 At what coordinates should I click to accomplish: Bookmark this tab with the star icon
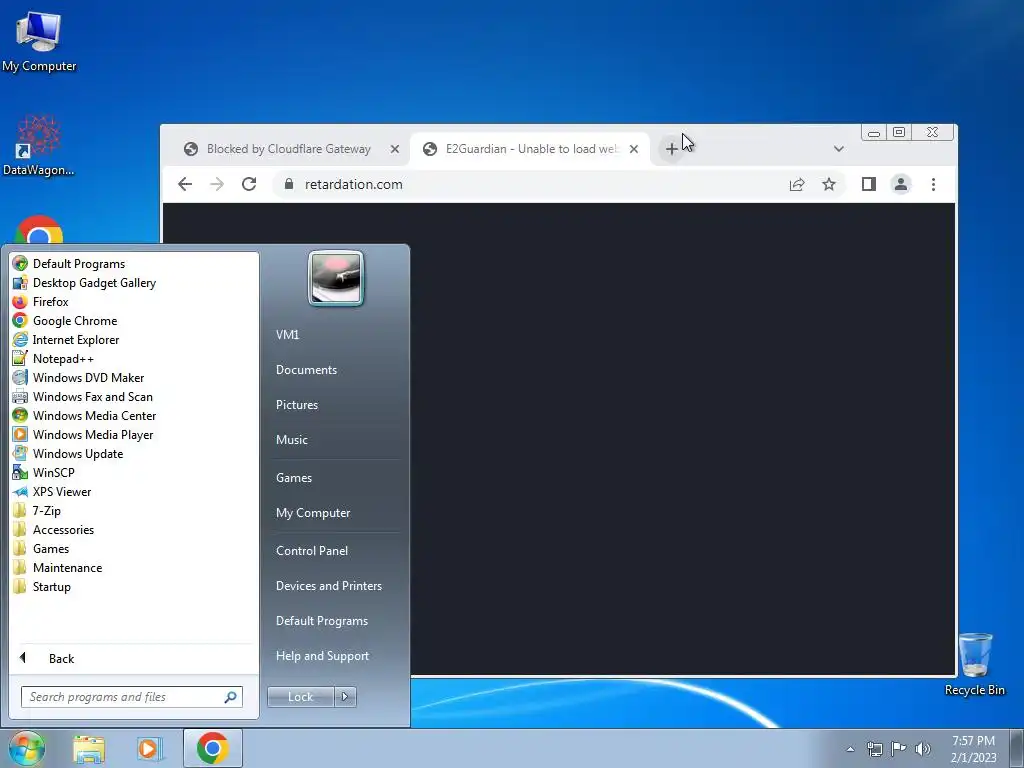829,184
